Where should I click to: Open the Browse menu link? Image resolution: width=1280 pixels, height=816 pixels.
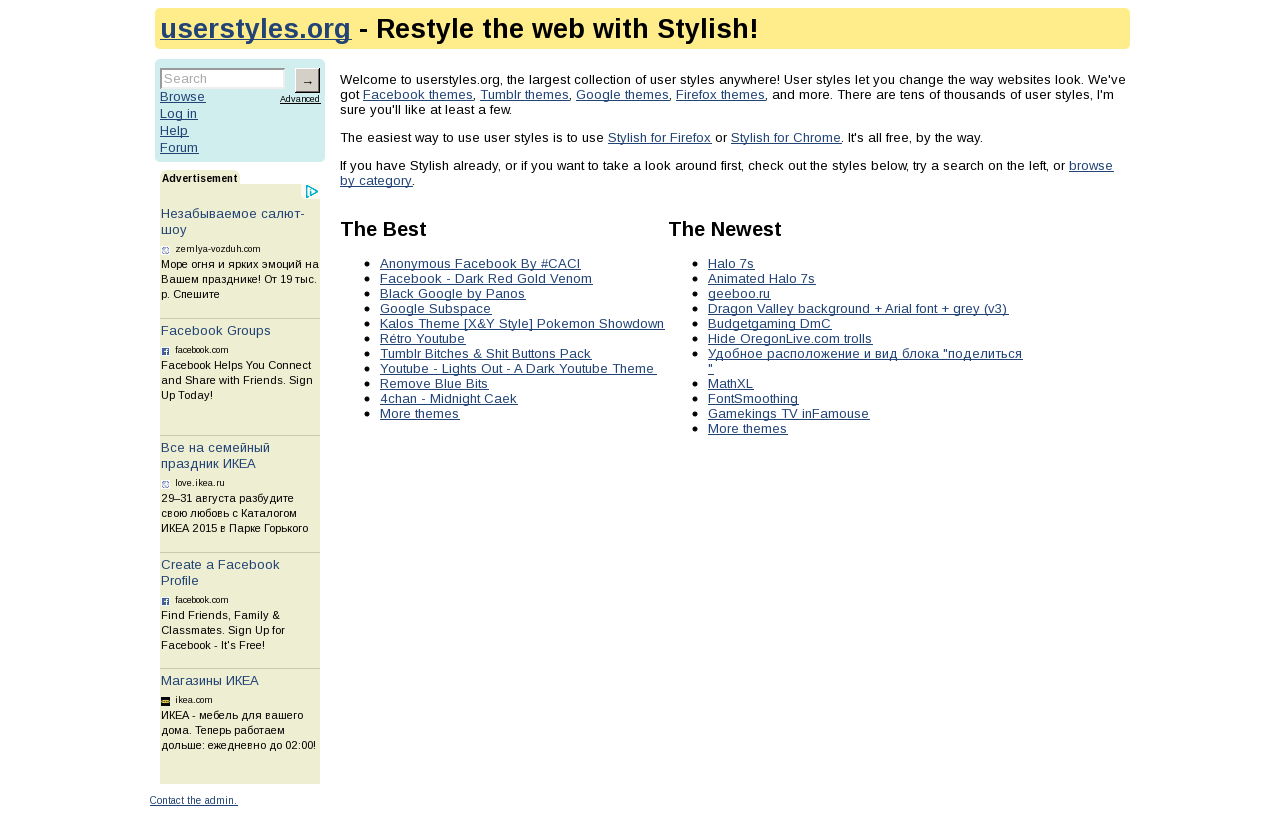click(182, 97)
